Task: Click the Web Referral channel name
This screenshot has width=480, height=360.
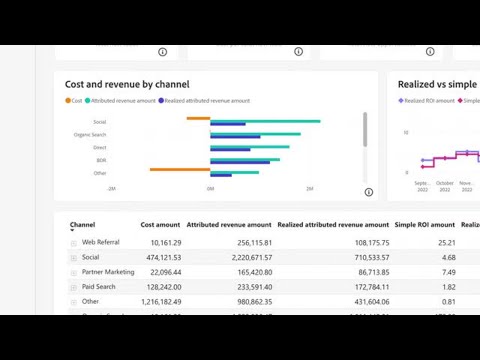Action: coord(101,242)
